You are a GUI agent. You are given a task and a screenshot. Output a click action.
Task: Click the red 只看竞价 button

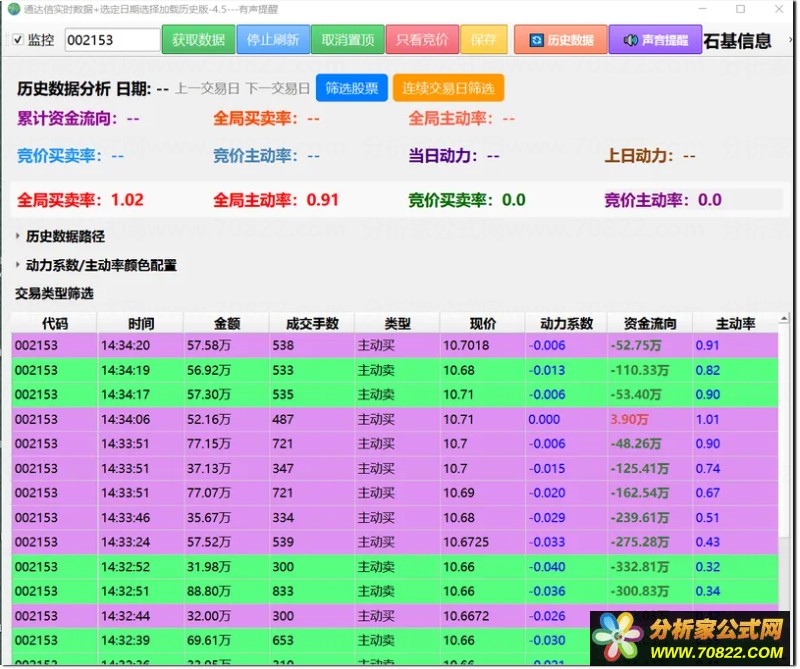click(422, 39)
